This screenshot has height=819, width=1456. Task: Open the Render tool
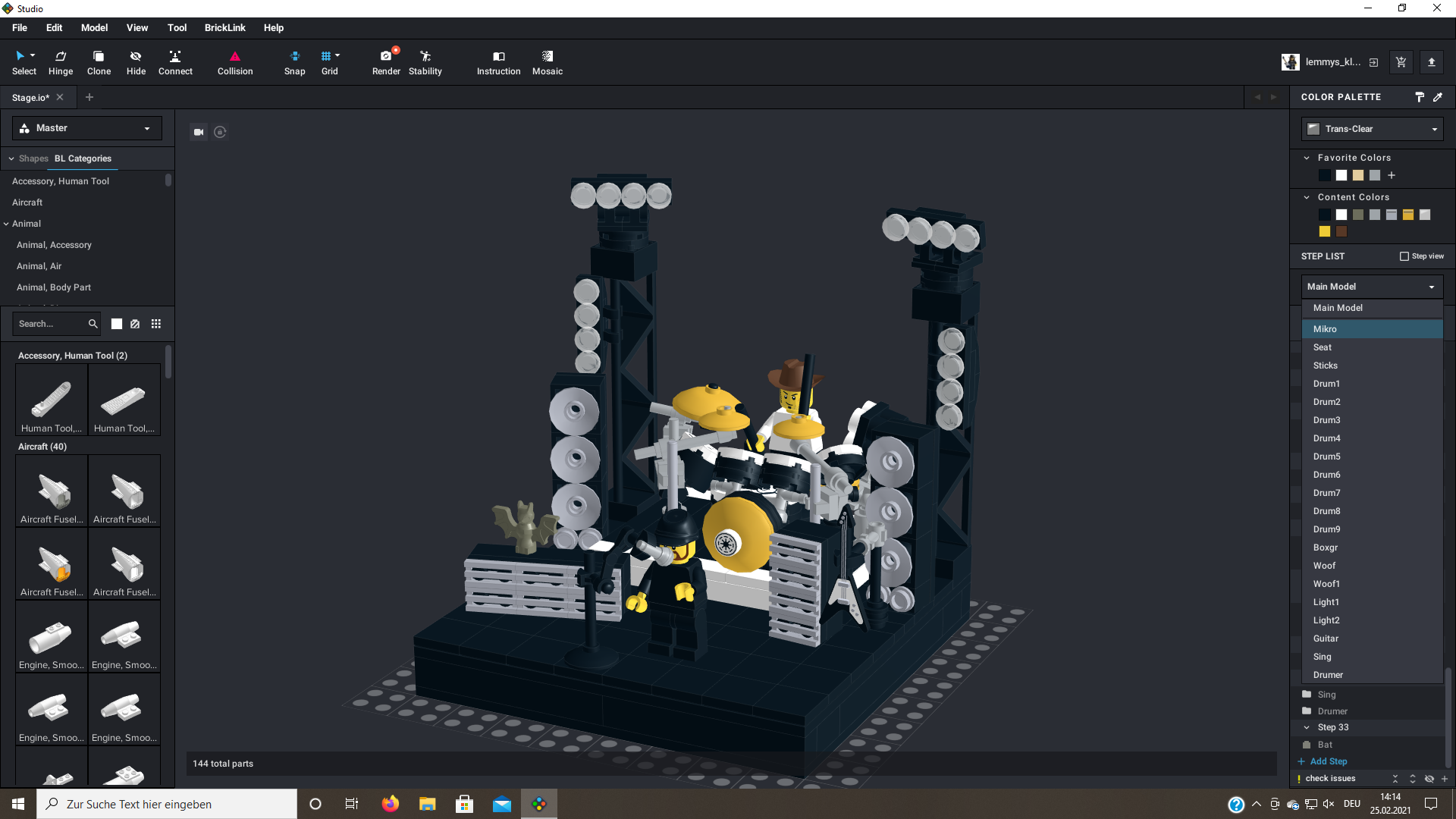pos(386,61)
